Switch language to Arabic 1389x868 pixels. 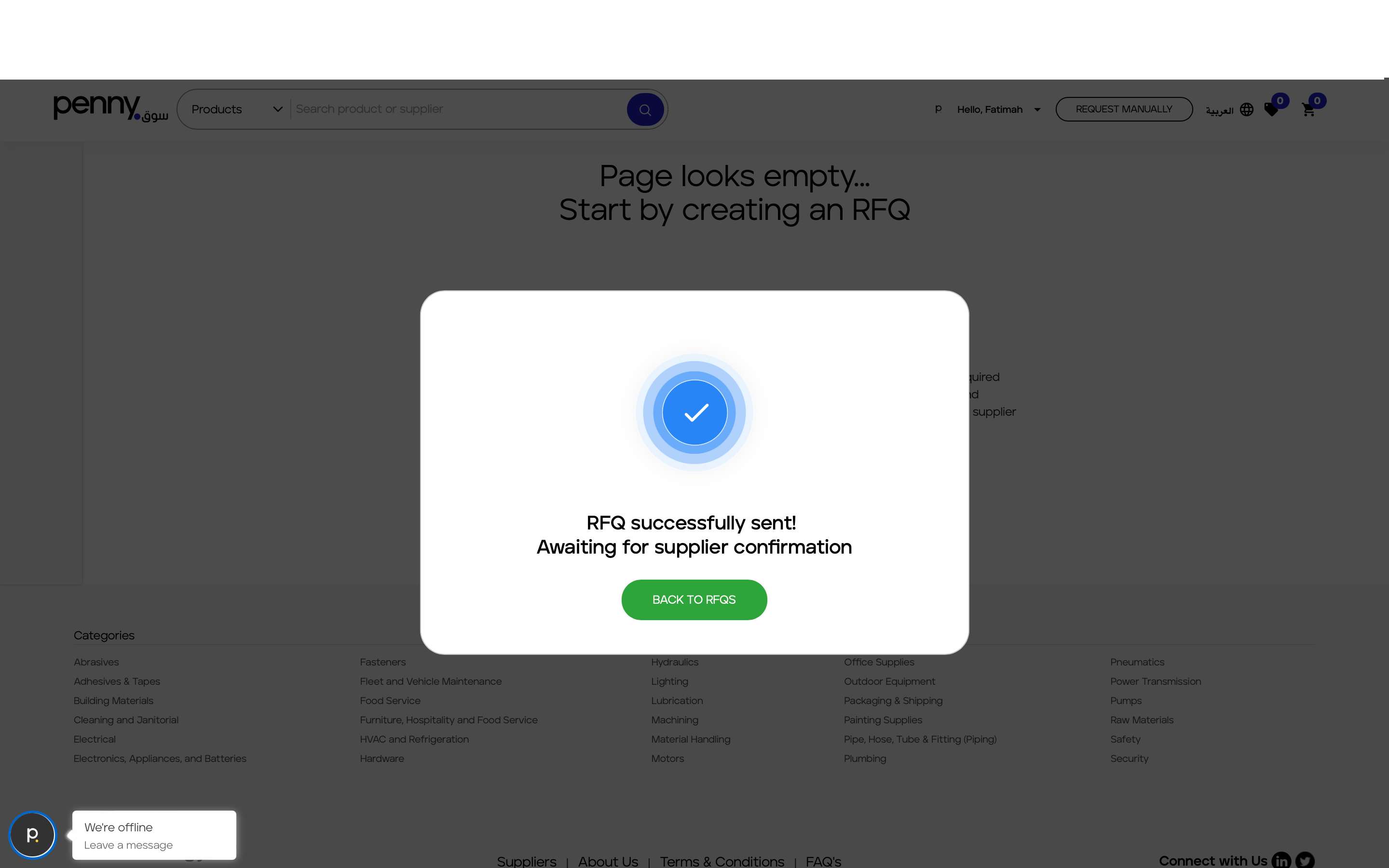1220,110
